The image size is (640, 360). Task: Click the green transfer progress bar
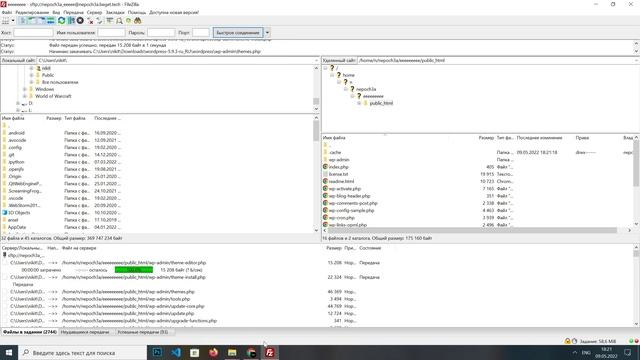134,270
